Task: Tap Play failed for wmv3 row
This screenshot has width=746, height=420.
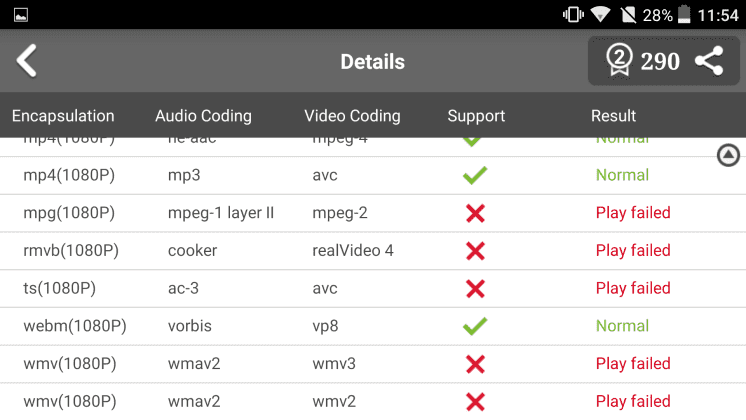Action: click(633, 363)
